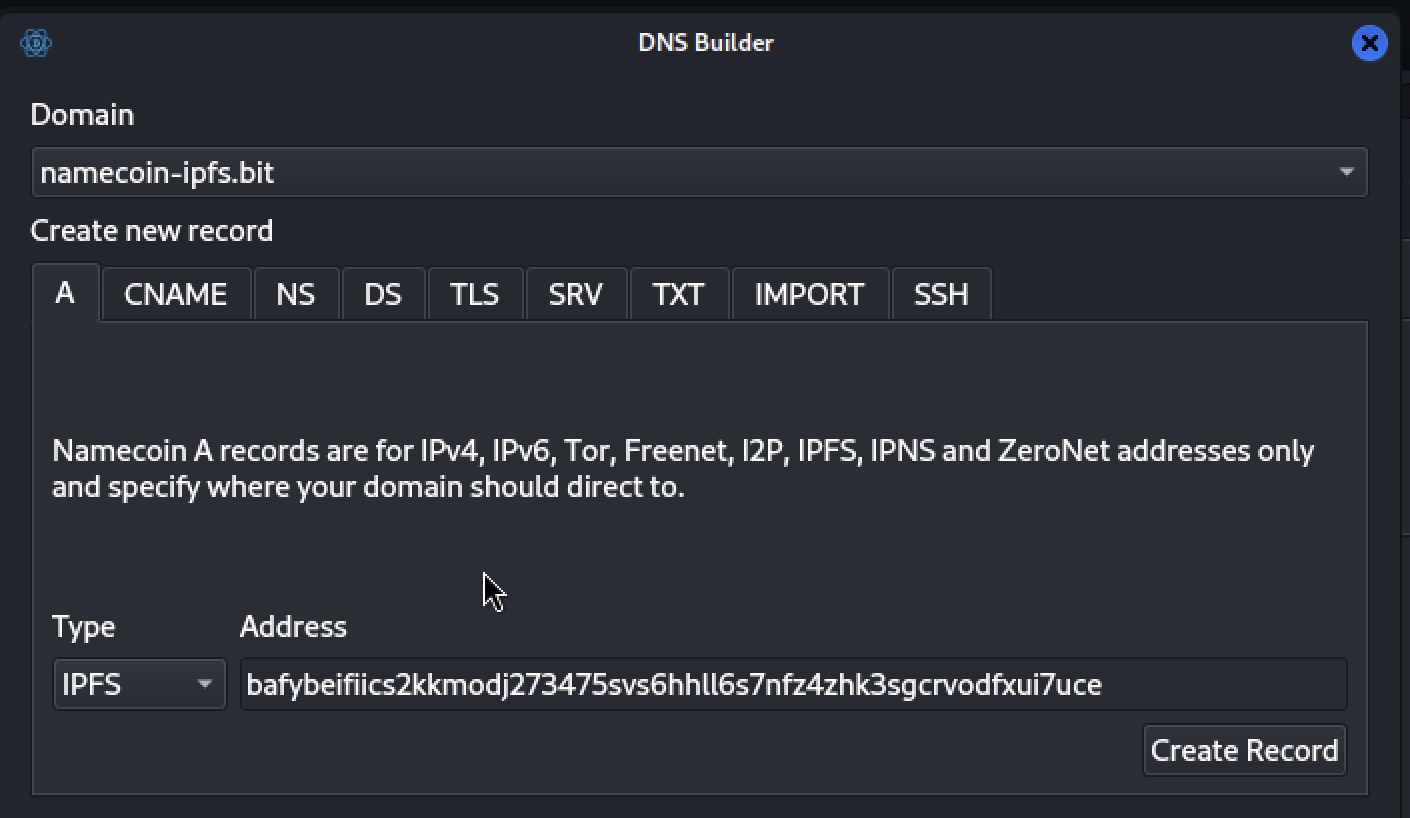Open the TXT record tab
The height and width of the screenshot is (818, 1410).
click(678, 294)
